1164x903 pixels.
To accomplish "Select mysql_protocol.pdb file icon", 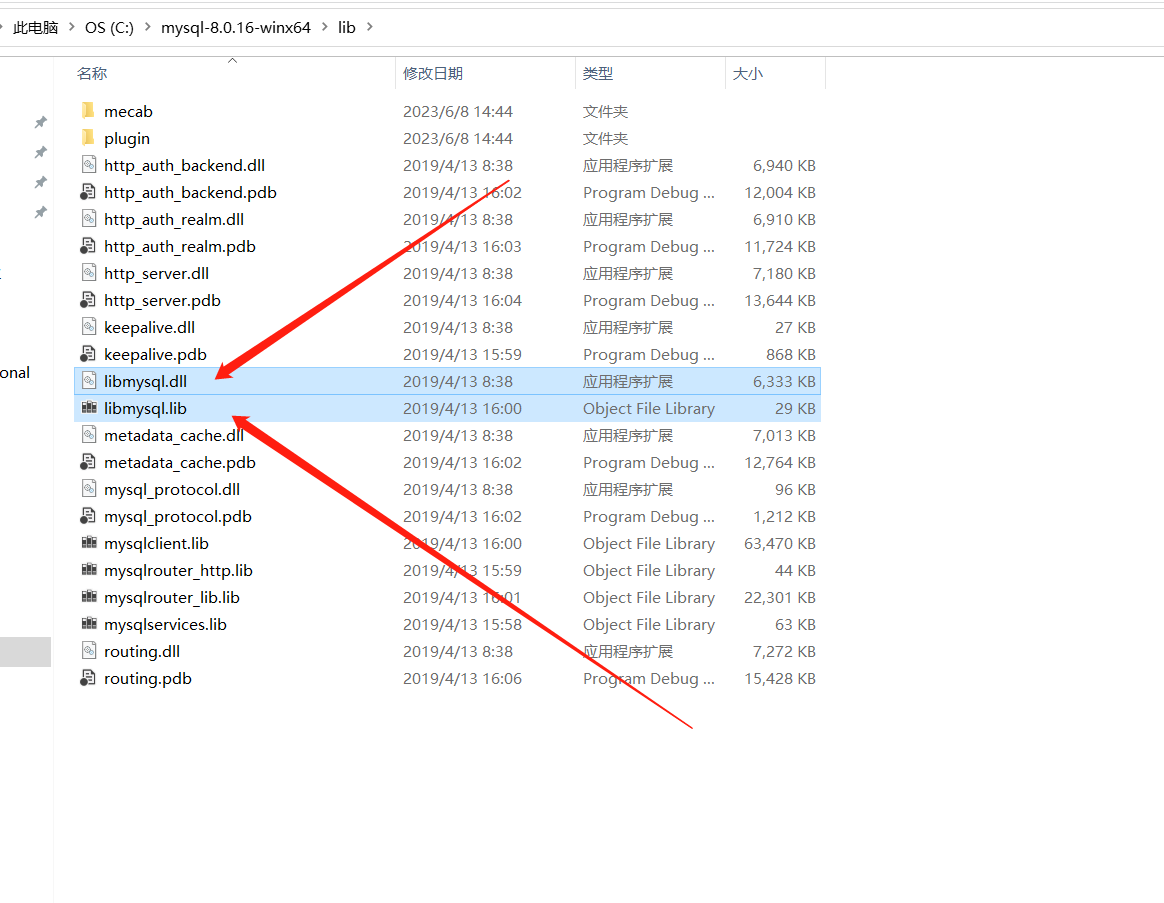I will pos(88,516).
